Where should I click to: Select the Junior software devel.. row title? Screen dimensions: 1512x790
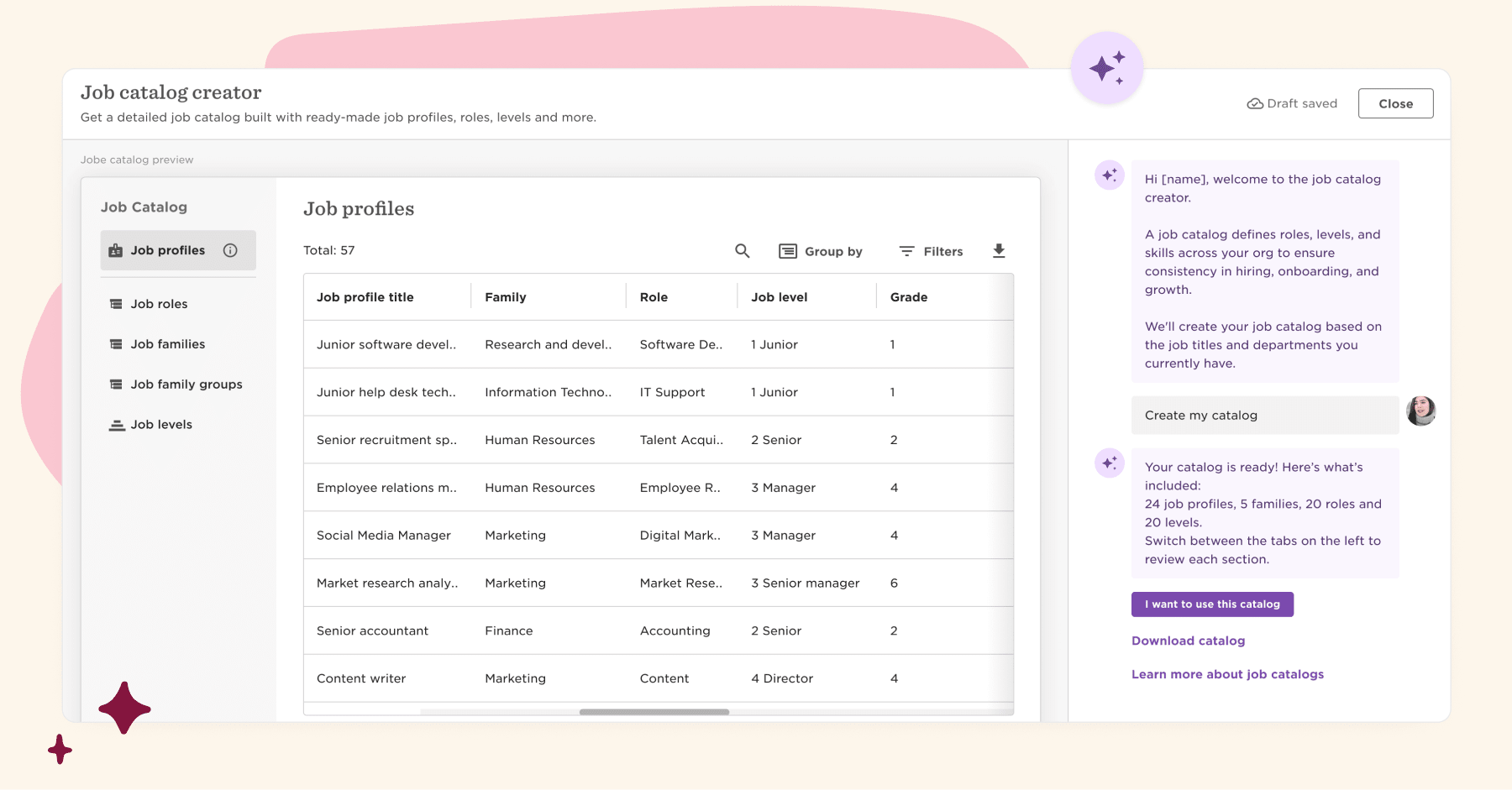[386, 345]
